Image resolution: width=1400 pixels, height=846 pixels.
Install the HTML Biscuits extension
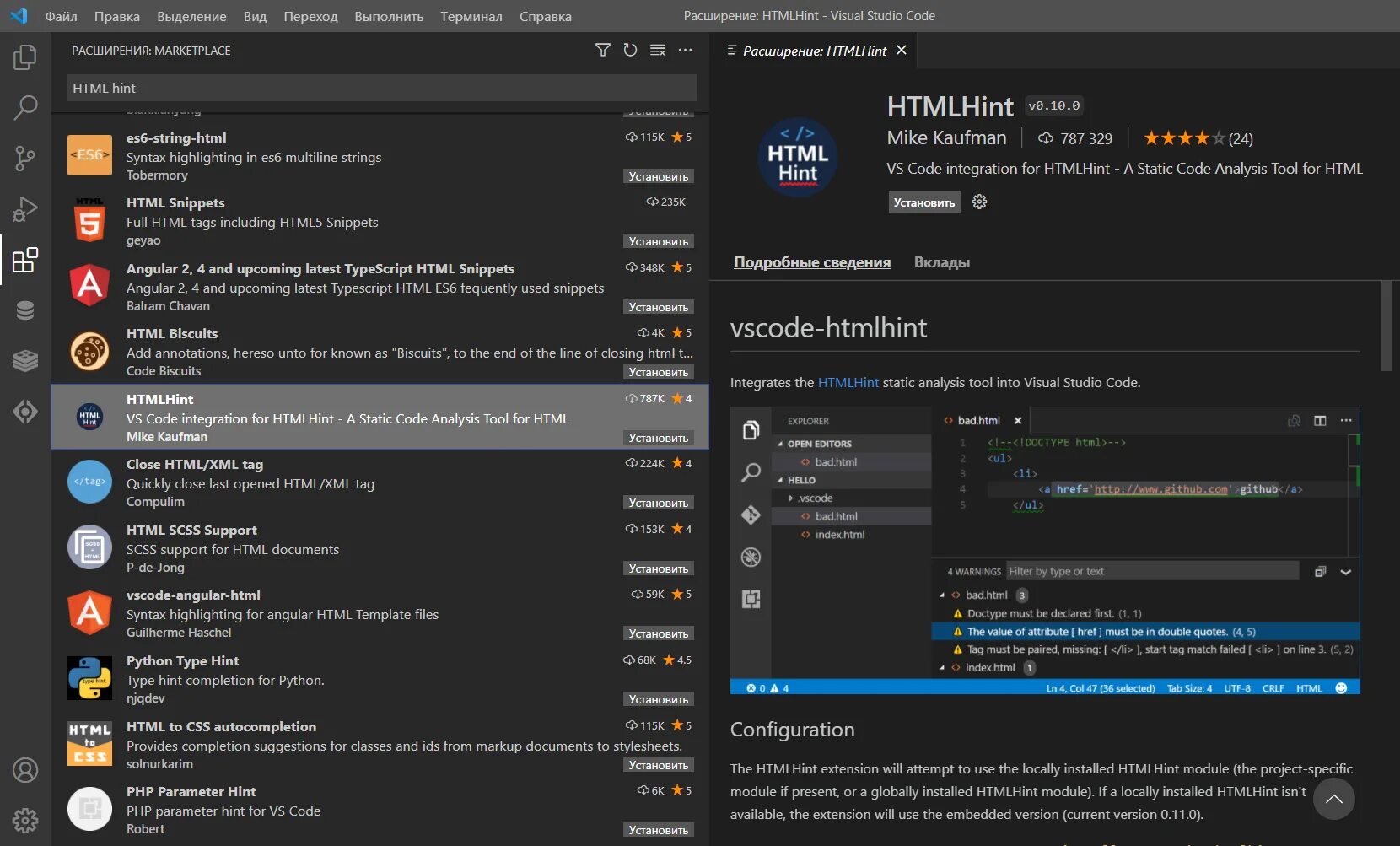click(659, 372)
